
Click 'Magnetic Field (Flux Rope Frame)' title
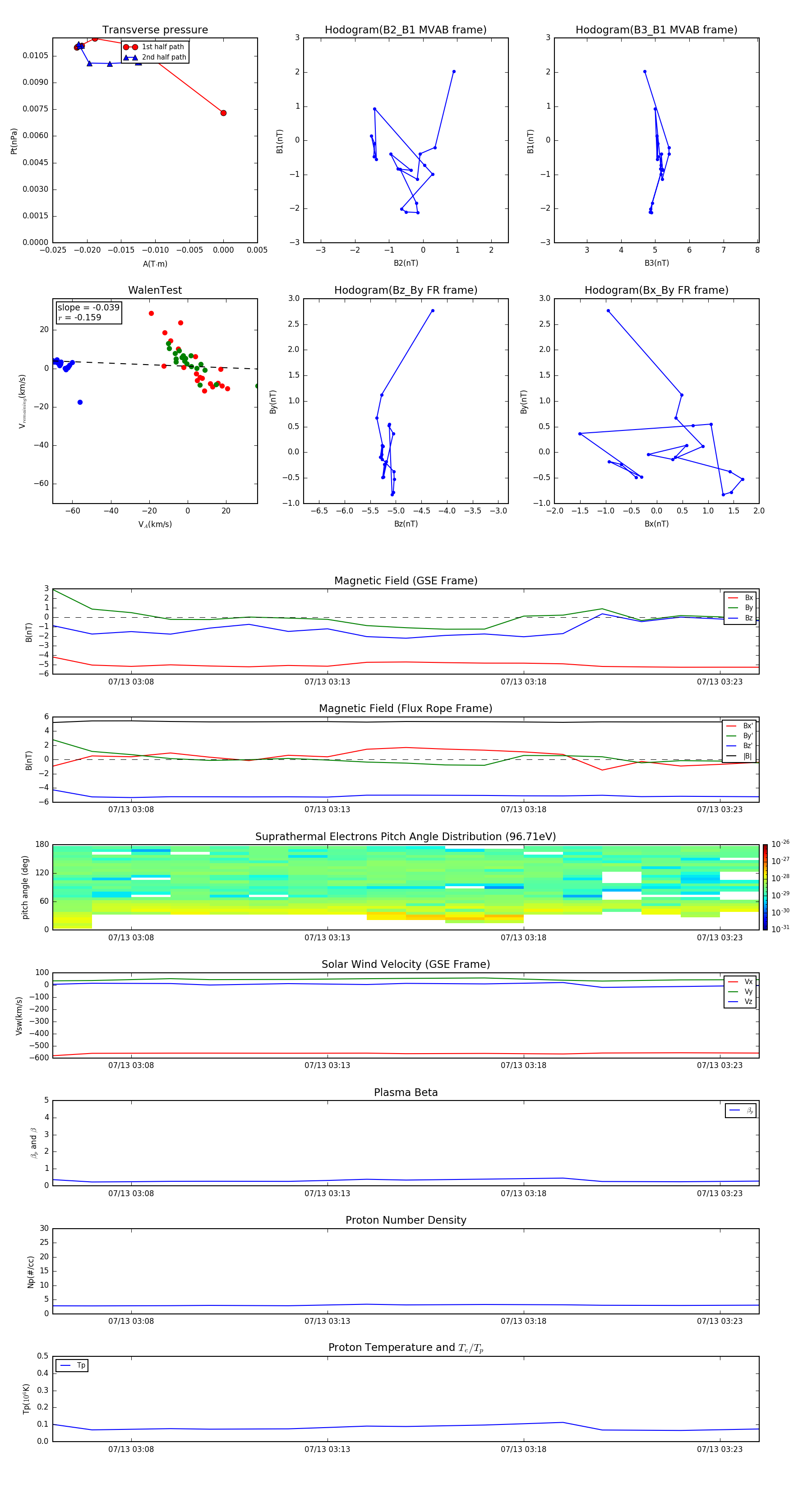tap(406, 709)
